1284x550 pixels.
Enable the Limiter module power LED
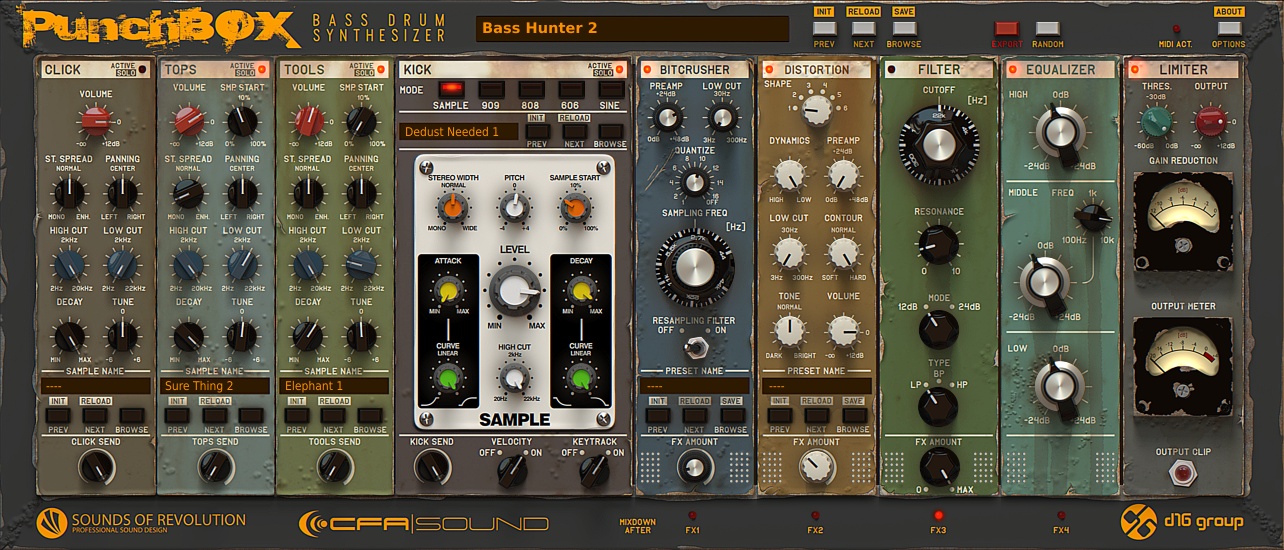pyautogui.click(x=1134, y=70)
